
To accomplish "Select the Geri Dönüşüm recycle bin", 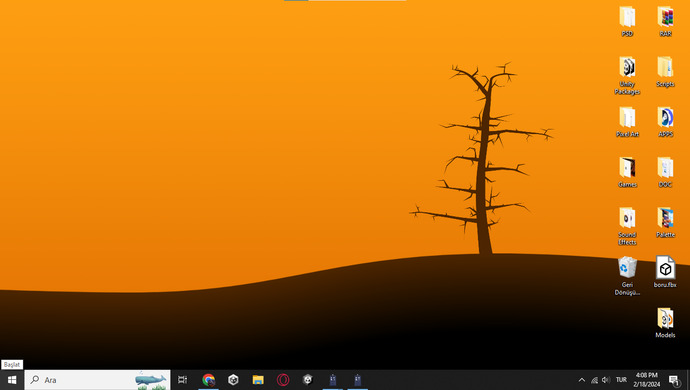I will click(627, 276).
